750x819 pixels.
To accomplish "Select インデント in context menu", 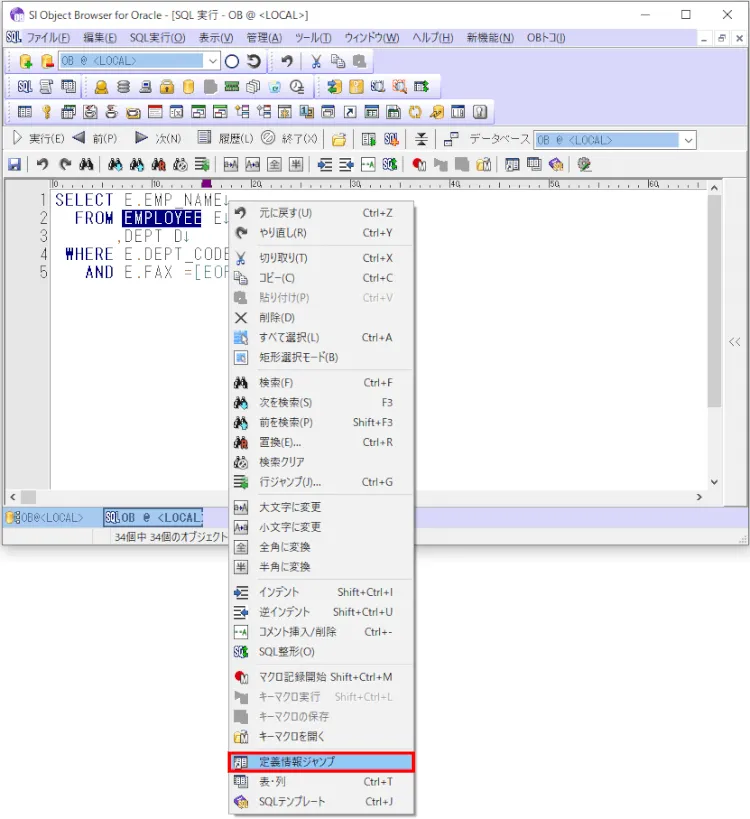I will (321, 592).
